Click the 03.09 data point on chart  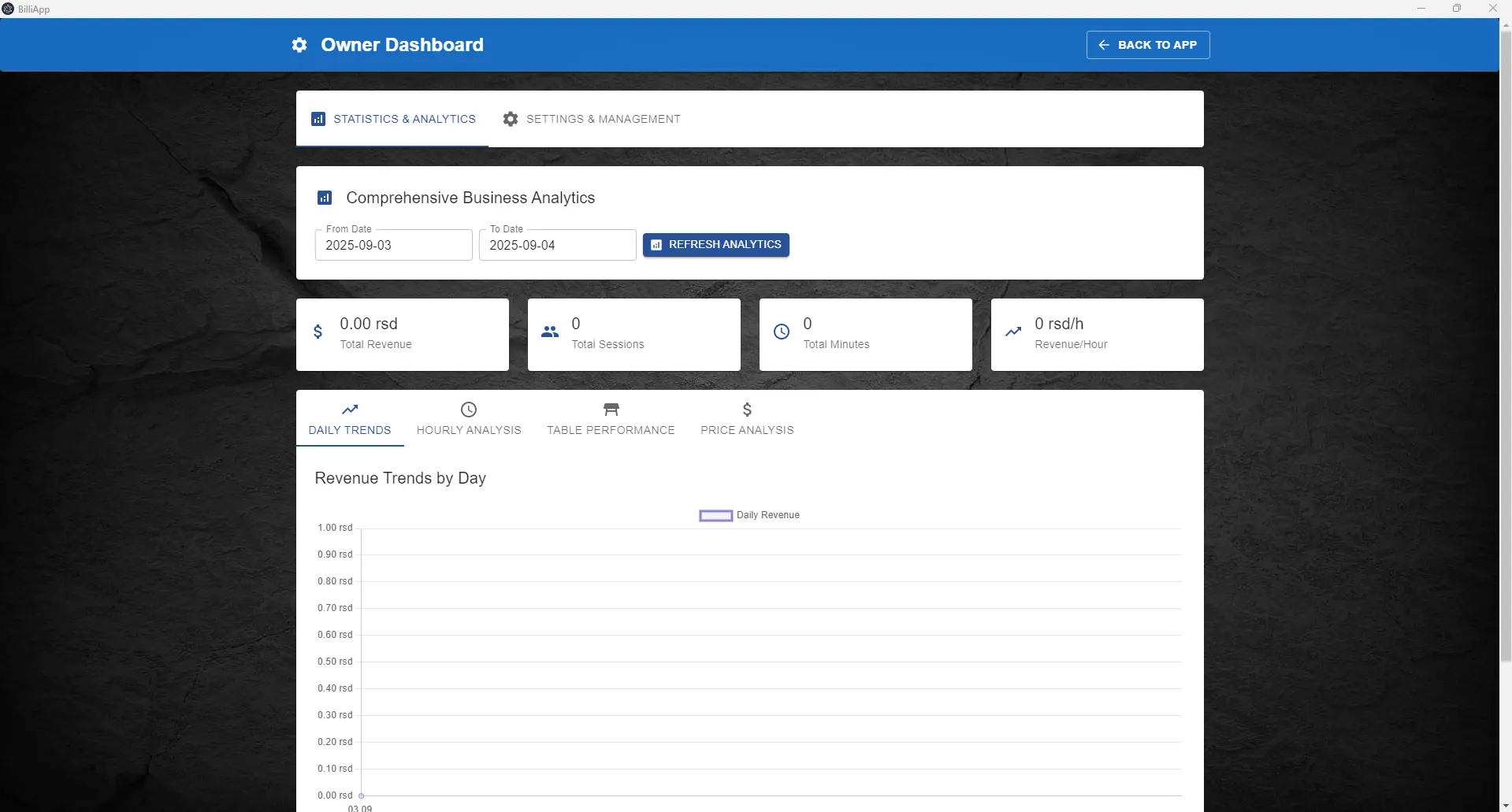[x=362, y=795]
